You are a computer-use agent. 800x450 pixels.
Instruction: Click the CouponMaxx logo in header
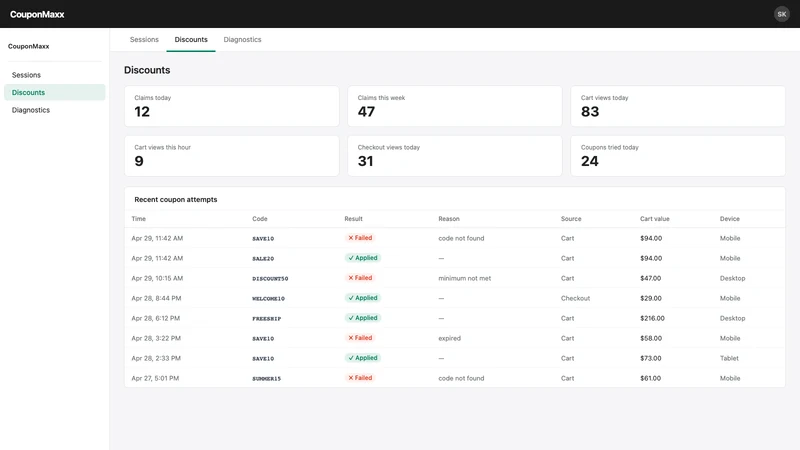click(x=37, y=14)
